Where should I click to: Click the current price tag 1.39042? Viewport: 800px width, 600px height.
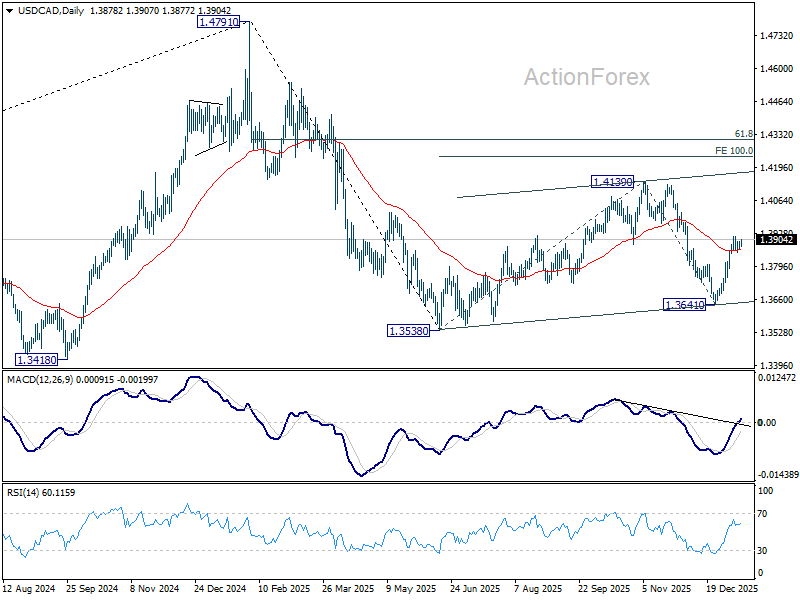(x=776, y=239)
